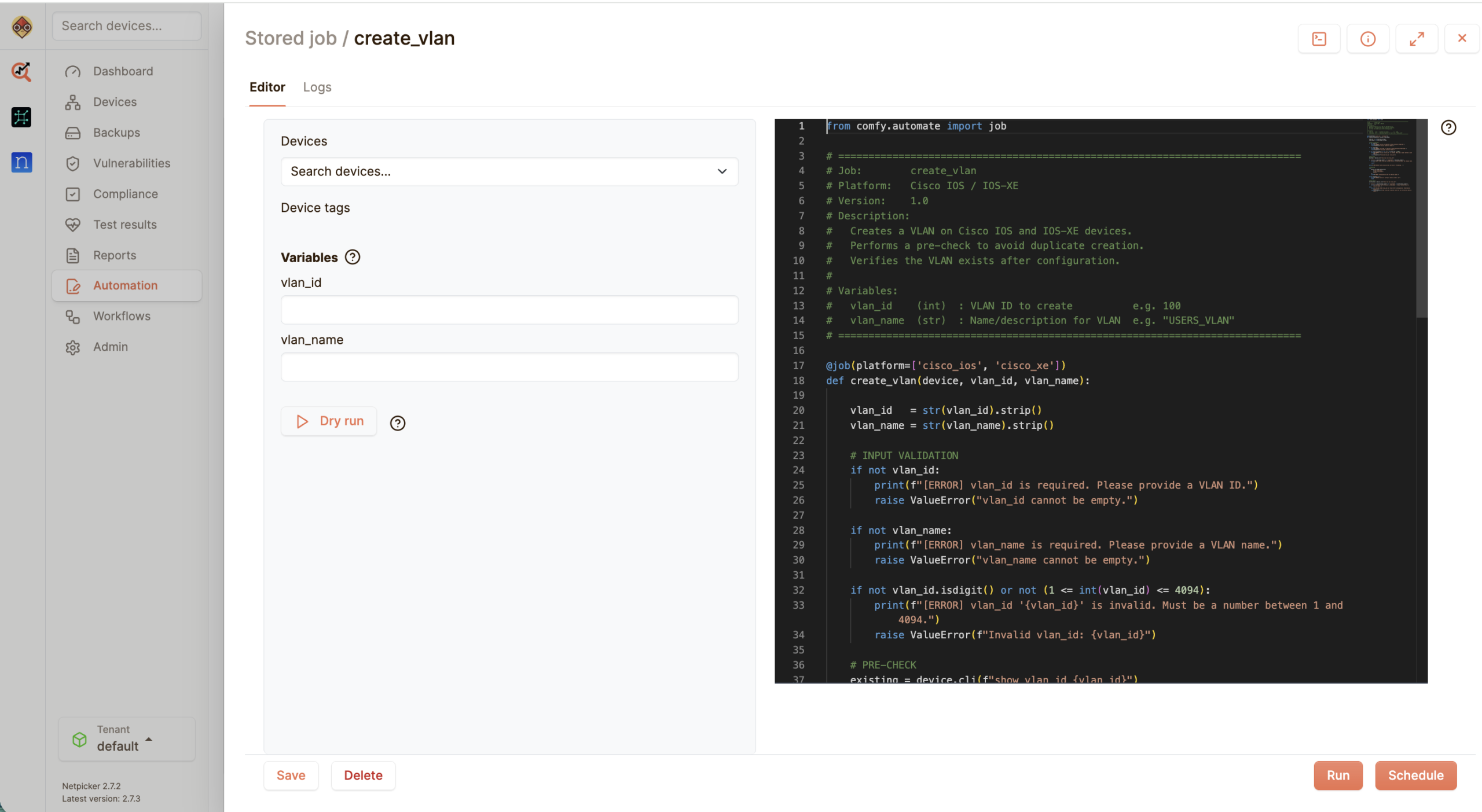Click the sidebar Search devices field
This screenshot has height=812, width=1482.
coord(127,26)
